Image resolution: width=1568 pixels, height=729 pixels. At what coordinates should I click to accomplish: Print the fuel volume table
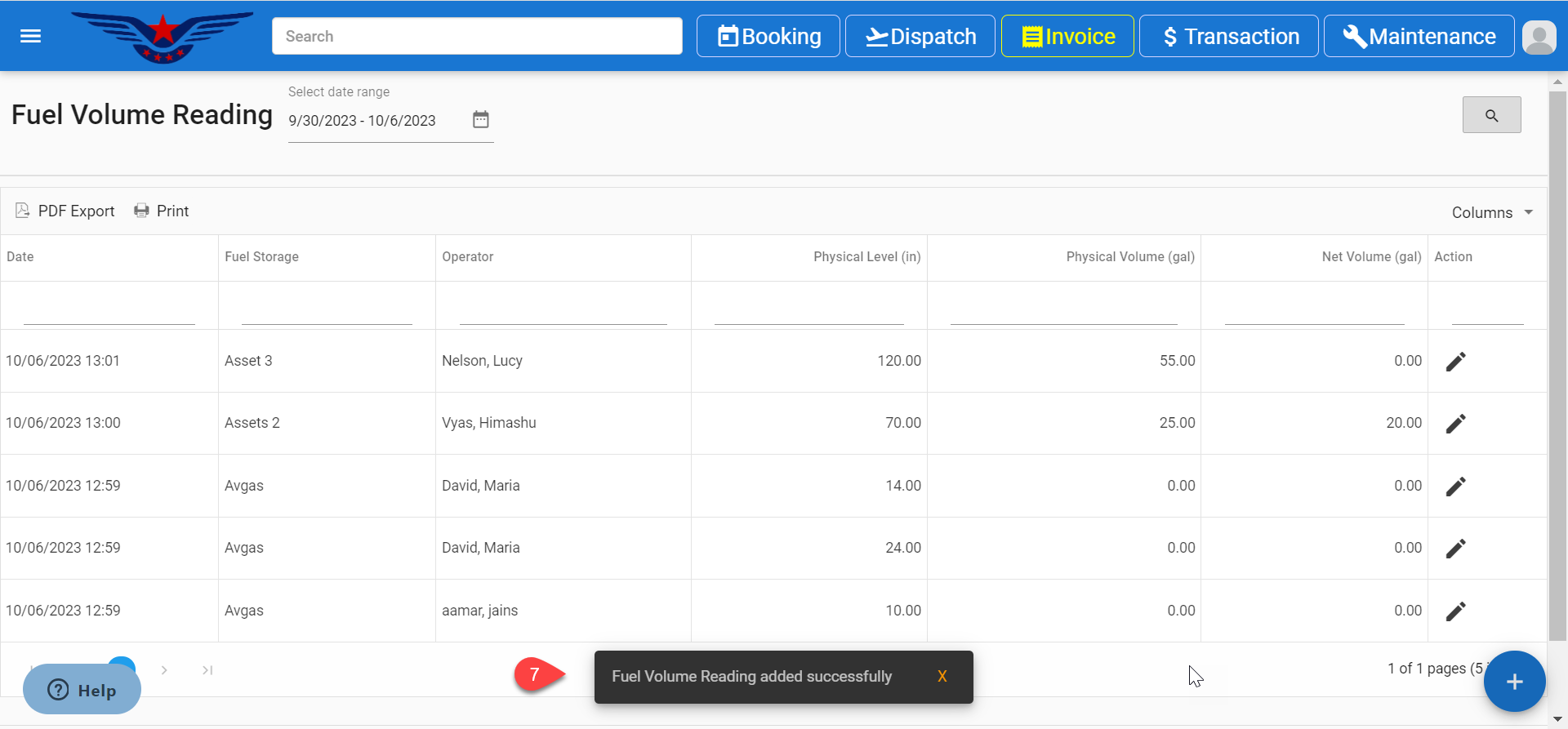point(161,211)
